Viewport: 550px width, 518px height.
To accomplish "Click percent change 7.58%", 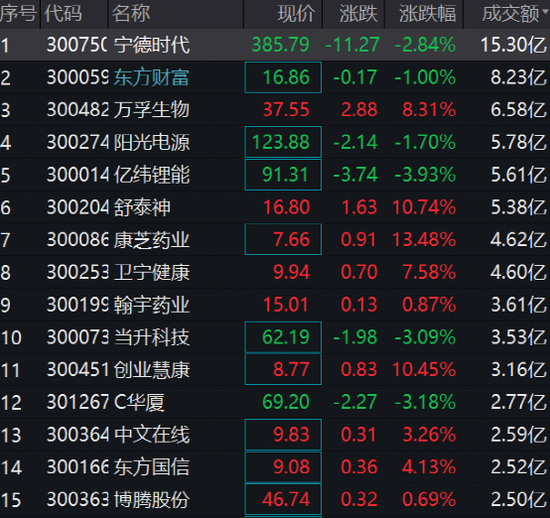I will pos(429,272).
